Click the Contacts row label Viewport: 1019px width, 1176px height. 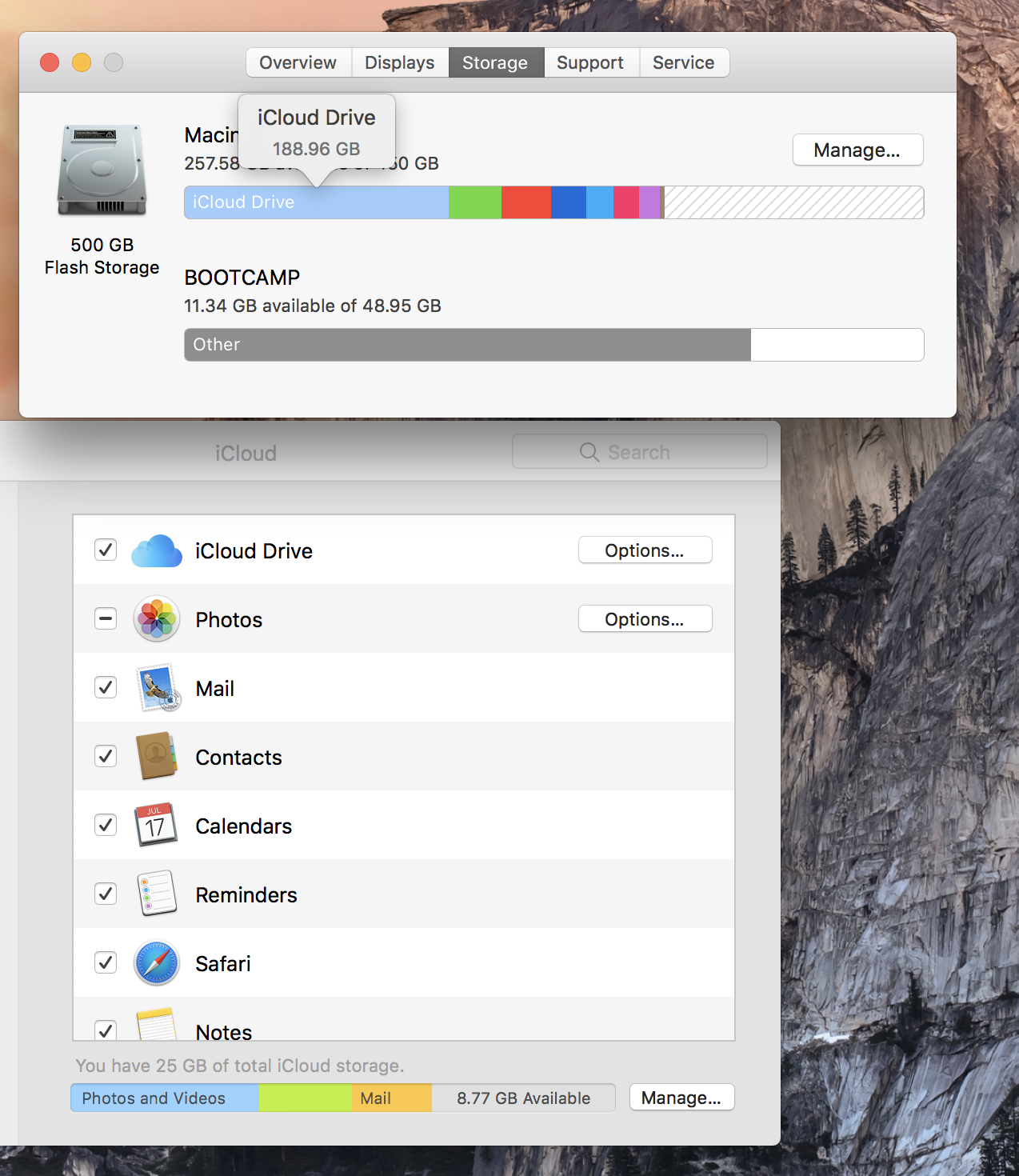pos(239,758)
